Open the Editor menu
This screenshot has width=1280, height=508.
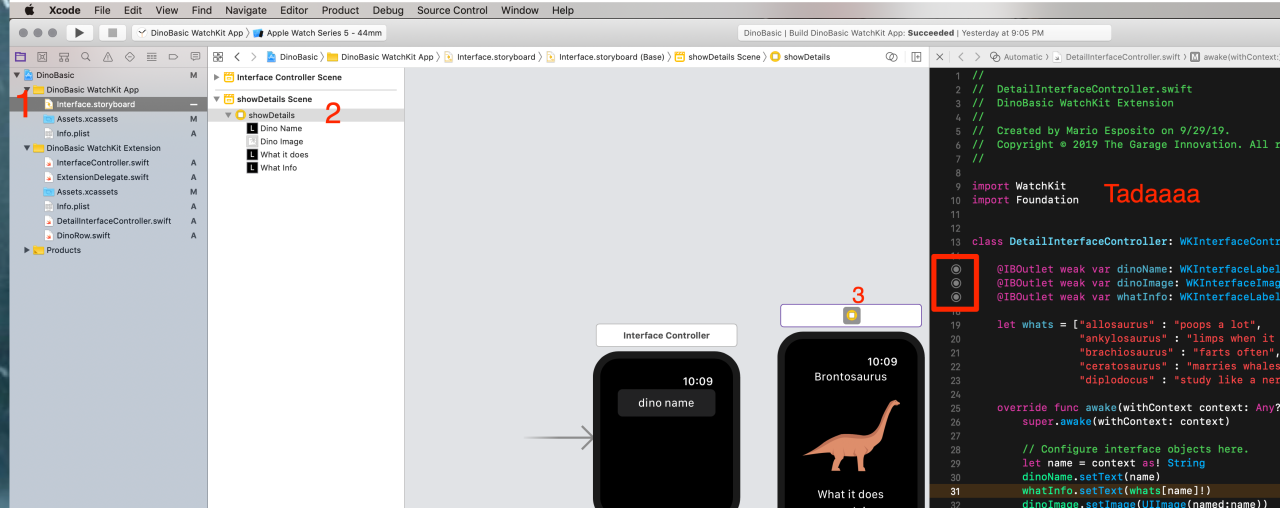(294, 10)
